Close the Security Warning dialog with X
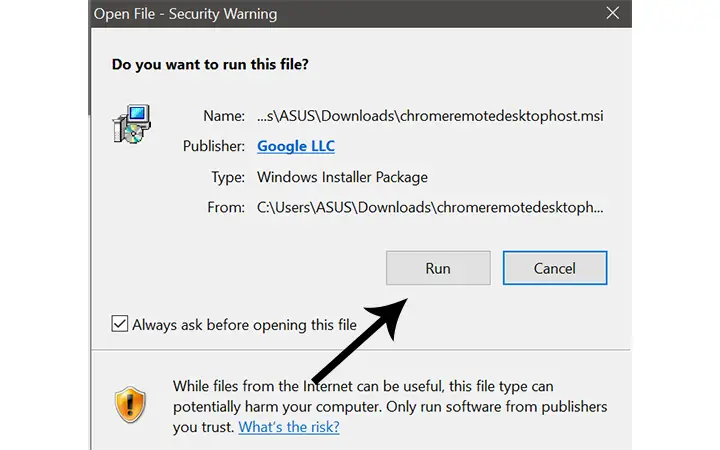The height and width of the screenshot is (450, 720). pos(613,13)
